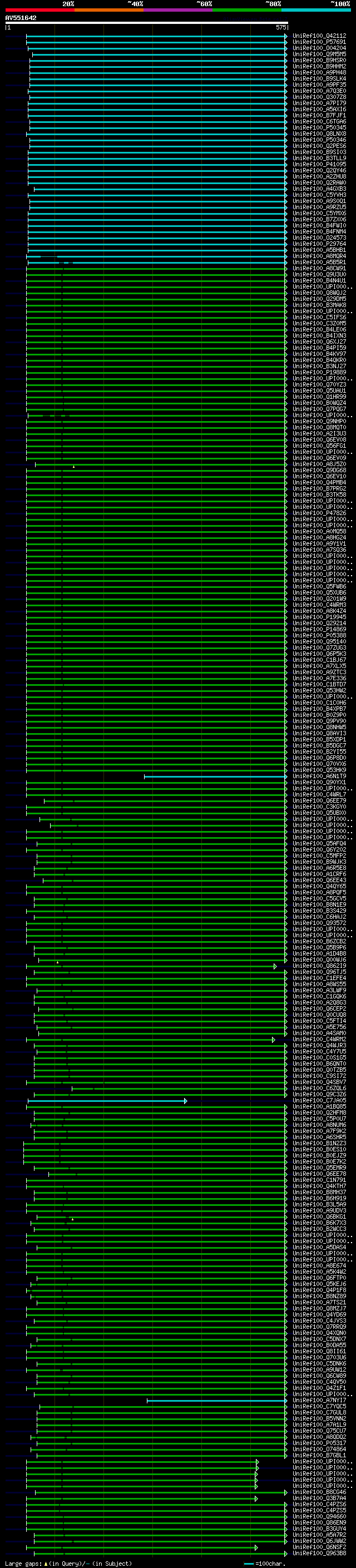Screen dimensions: 356x1568
Task: Open hit UniRef100_P41095
Action: (319, 164)
